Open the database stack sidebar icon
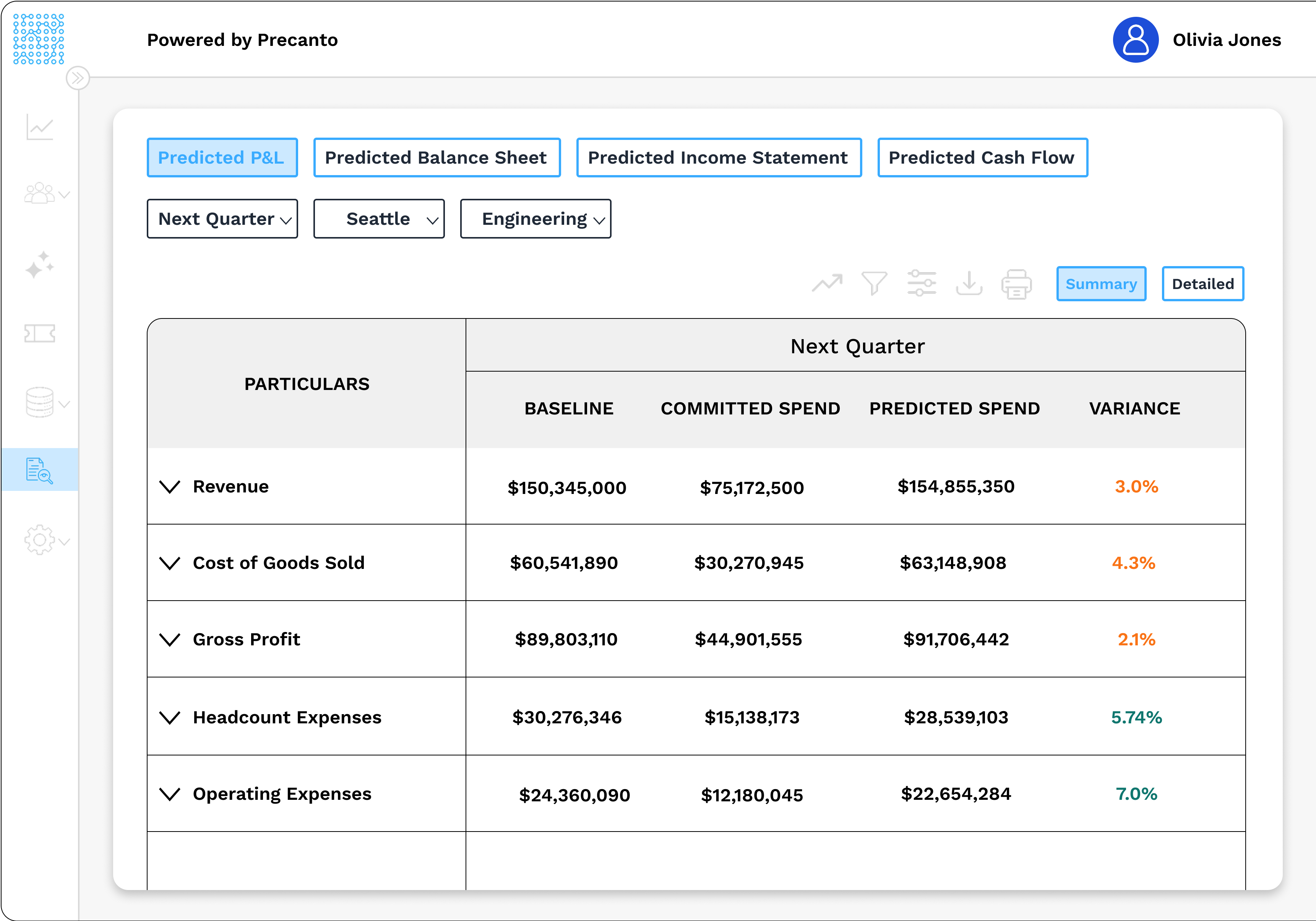Image resolution: width=1316 pixels, height=921 pixels. [39, 402]
